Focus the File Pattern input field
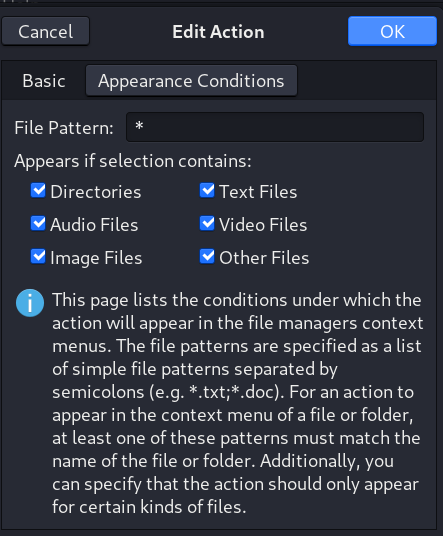Image resolution: width=443 pixels, height=536 pixels. 275,127
